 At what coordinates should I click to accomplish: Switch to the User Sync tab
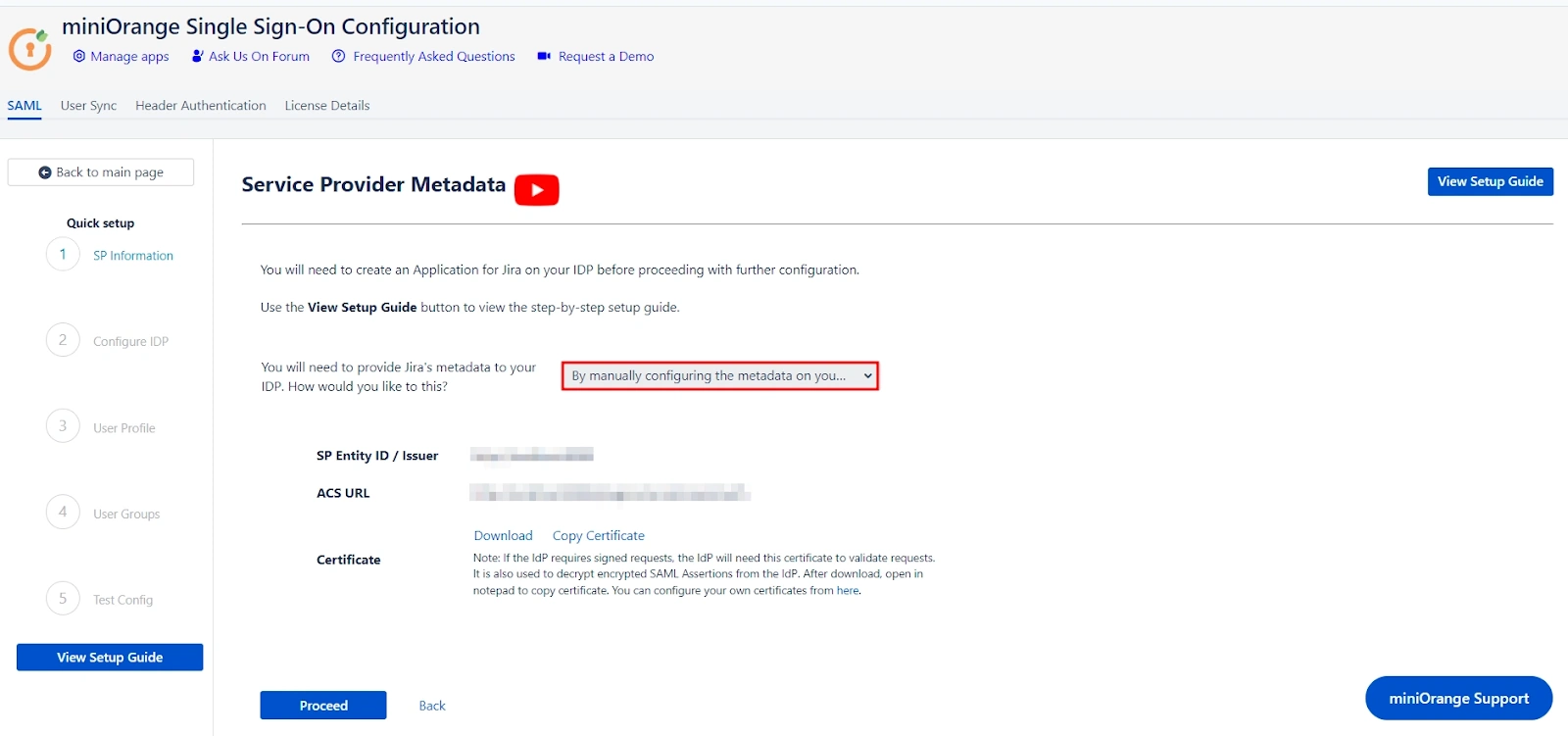coord(88,106)
